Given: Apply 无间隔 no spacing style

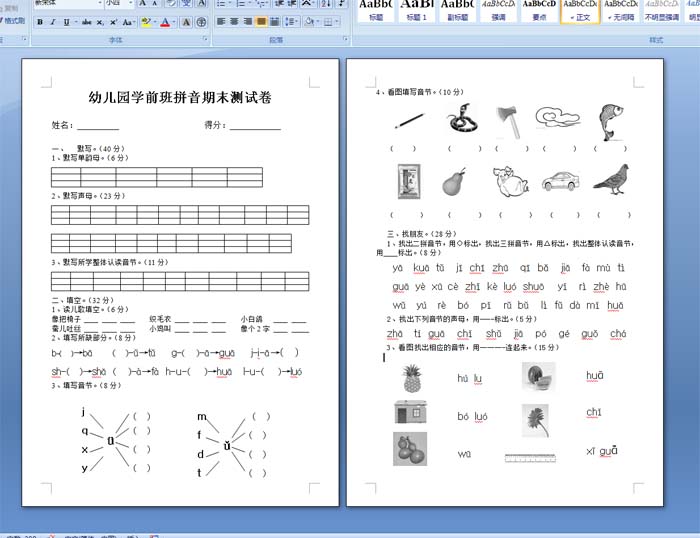Looking at the screenshot, I should [x=621, y=11].
